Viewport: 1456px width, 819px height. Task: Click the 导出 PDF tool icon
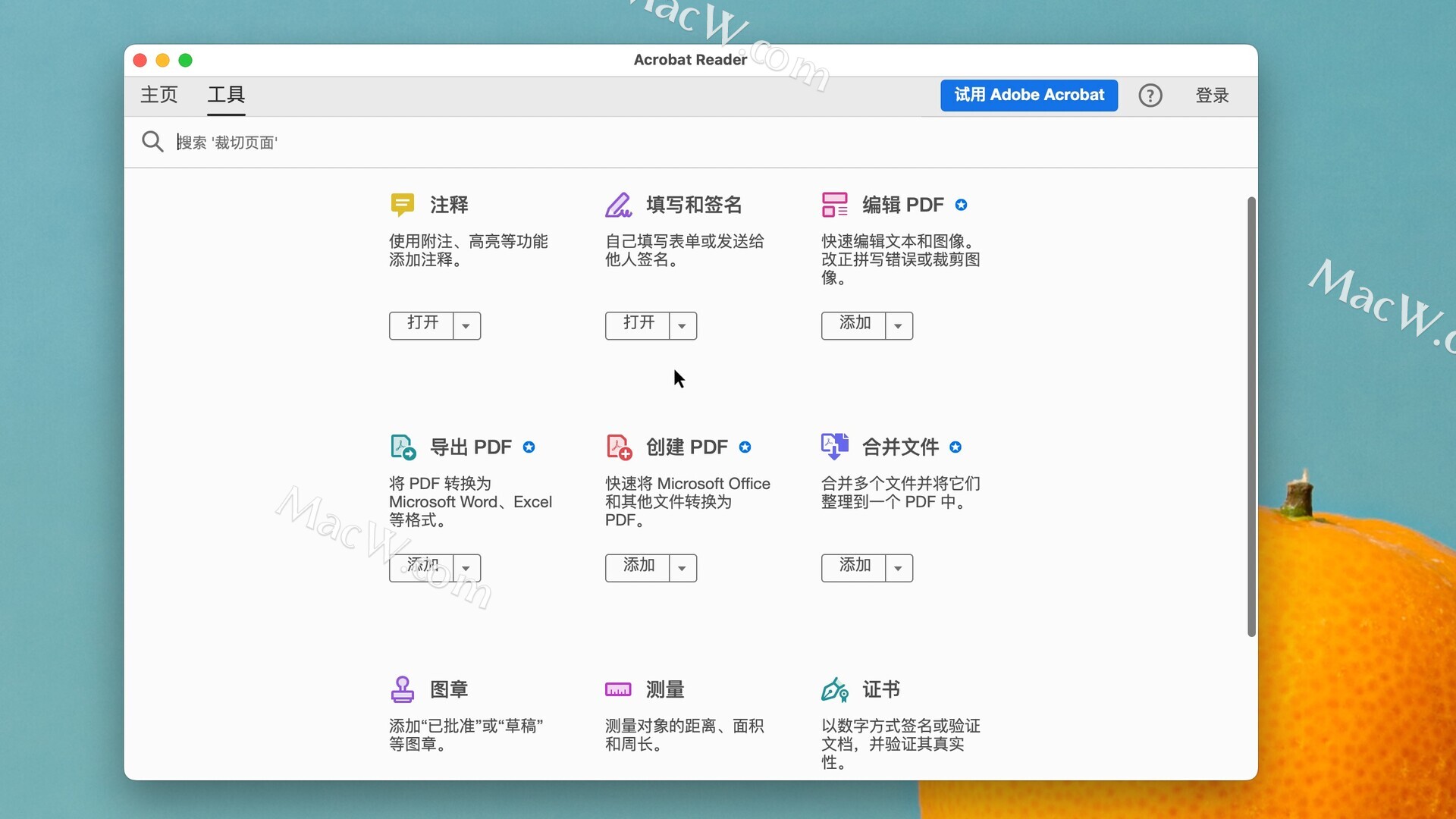403,447
